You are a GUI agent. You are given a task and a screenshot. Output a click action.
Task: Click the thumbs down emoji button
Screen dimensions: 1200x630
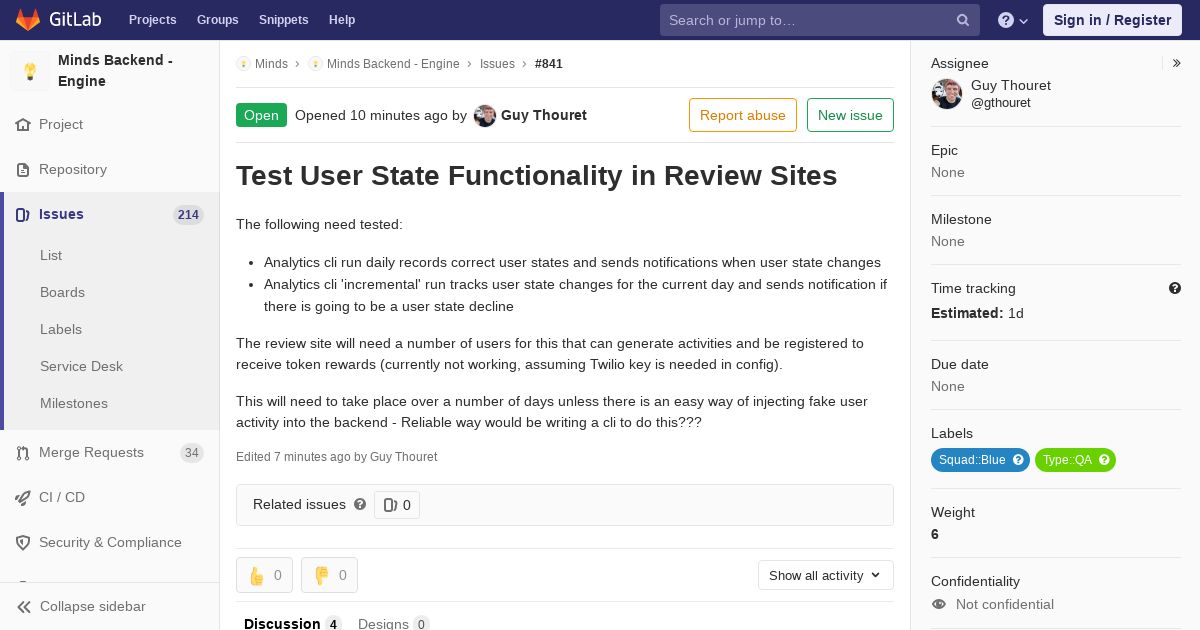coord(329,575)
